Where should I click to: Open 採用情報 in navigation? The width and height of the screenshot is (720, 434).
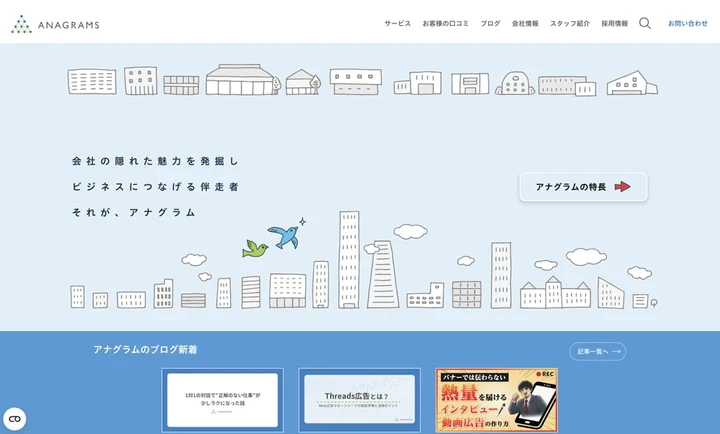614,23
